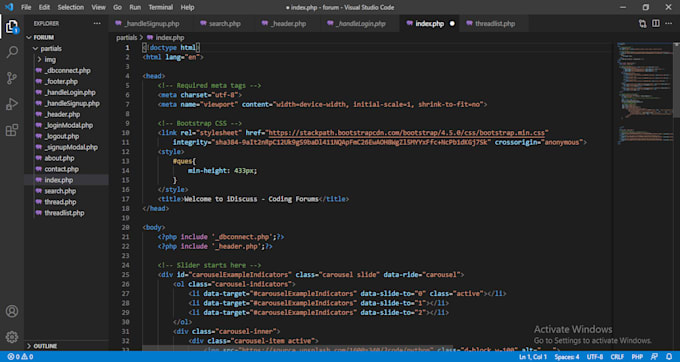Open _dbconnect.php in explorer
The image size is (680, 362).
(67, 70)
